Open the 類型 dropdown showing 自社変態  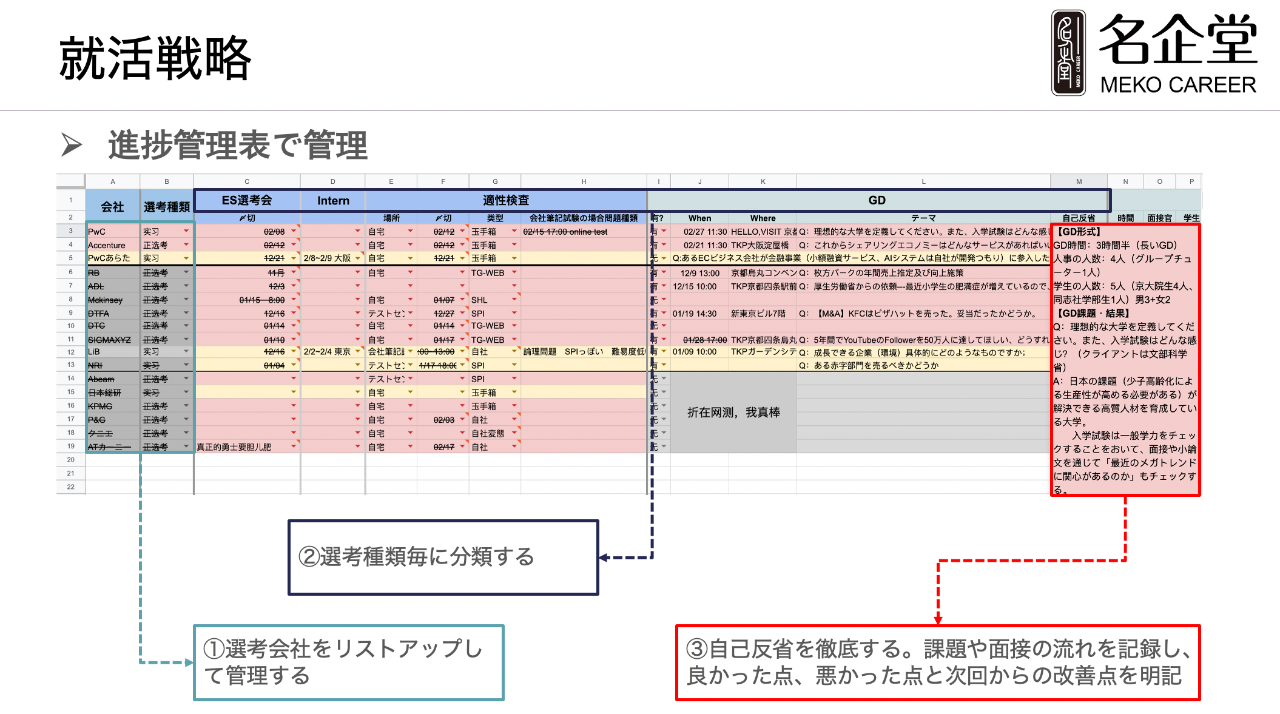click(x=514, y=433)
